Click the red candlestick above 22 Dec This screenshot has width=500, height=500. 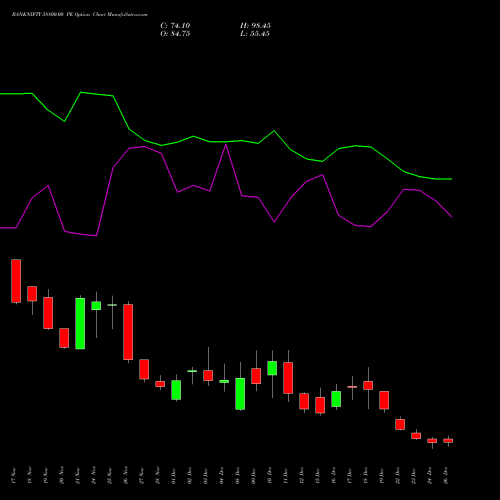400,424
